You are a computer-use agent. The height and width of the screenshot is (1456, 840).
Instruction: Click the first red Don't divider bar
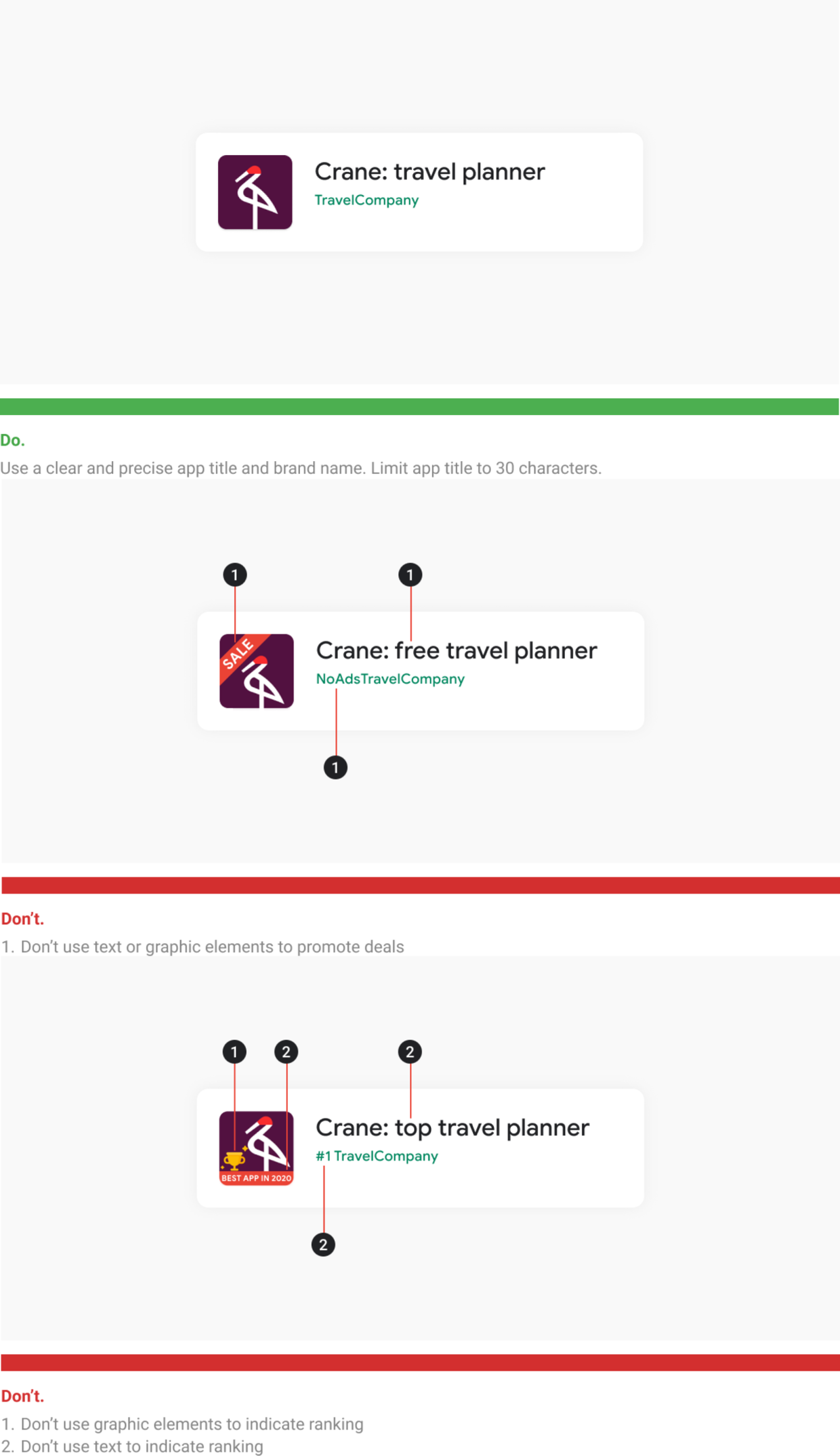click(421, 885)
